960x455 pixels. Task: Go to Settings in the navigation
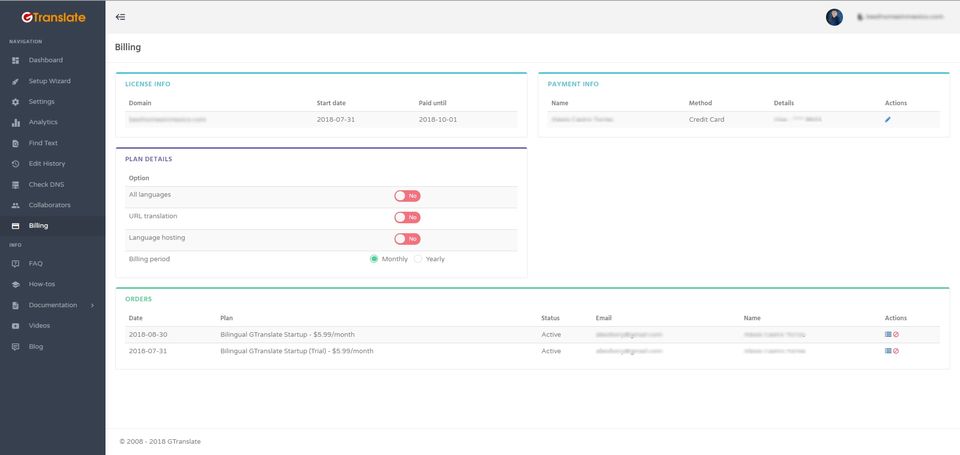42,102
